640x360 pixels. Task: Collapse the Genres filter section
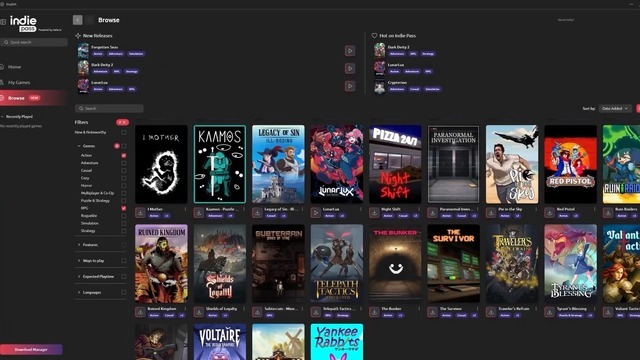click(79, 146)
